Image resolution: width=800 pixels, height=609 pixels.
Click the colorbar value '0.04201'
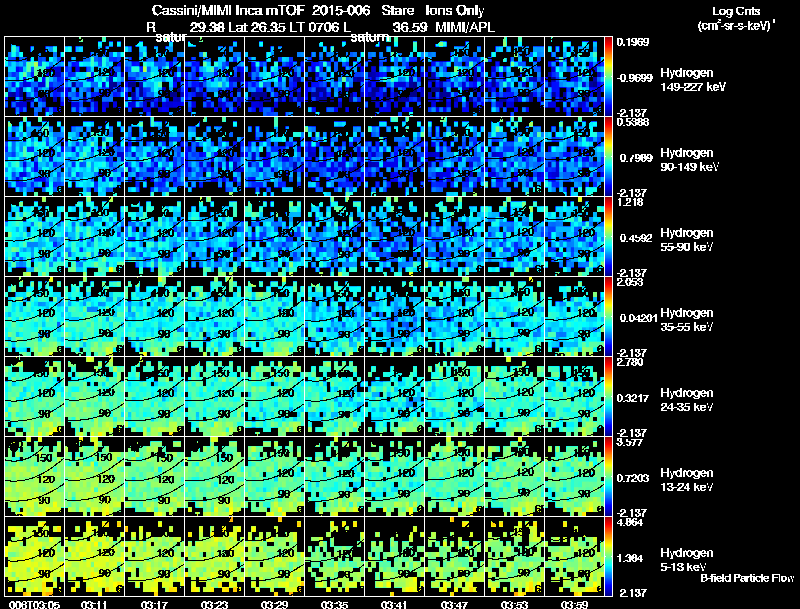pyautogui.click(x=638, y=318)
